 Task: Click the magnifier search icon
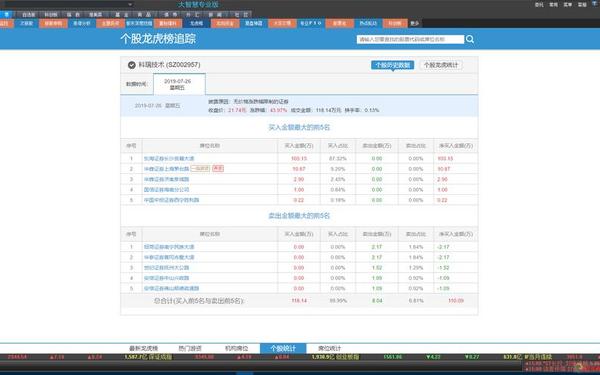(x=470, y=39)
